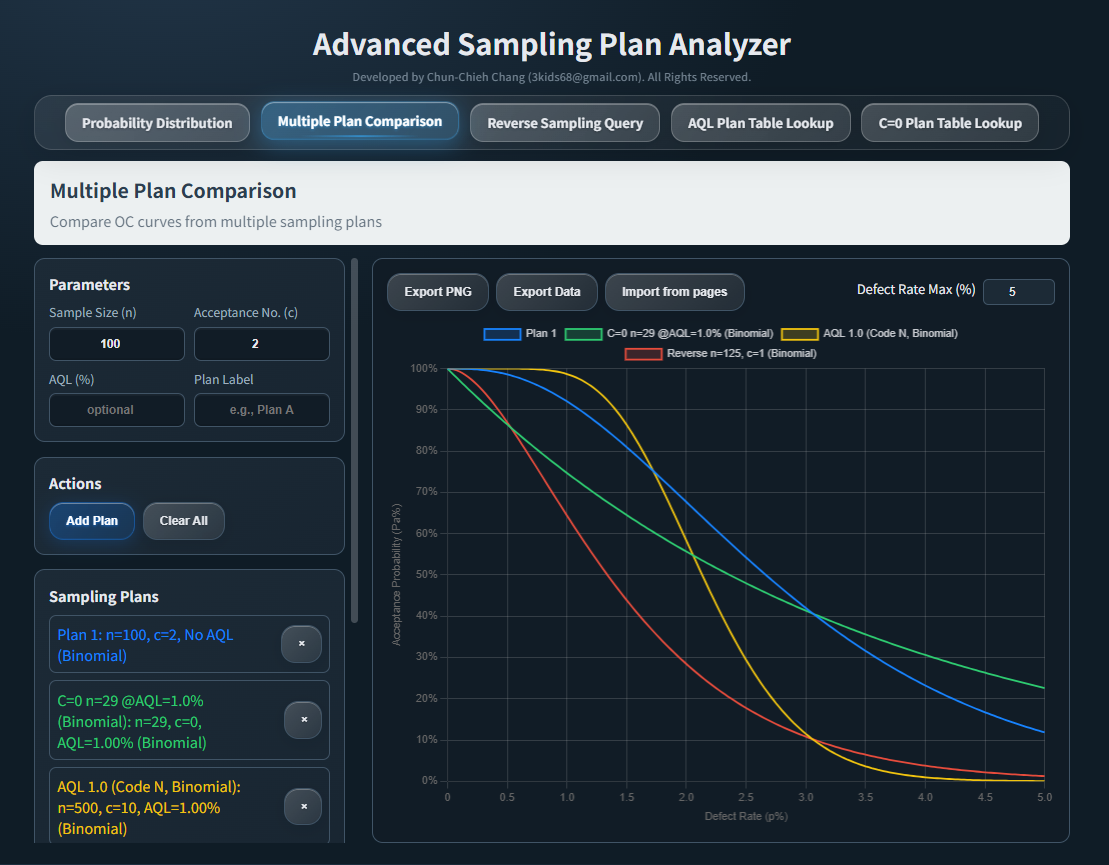This screenshot has height=865, width=1109.
Task: Open the Multiple Plan Comparison tab
Action: [x=360, y=122]
